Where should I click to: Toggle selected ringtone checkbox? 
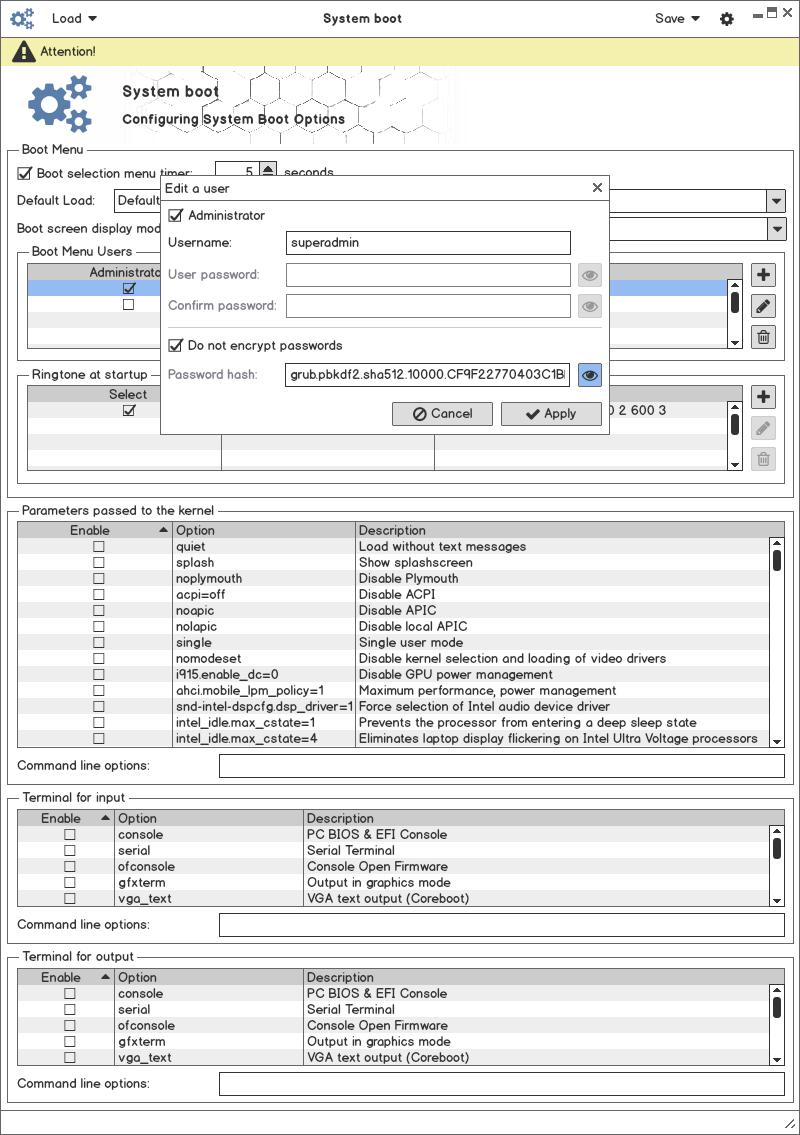click(129, 410)
